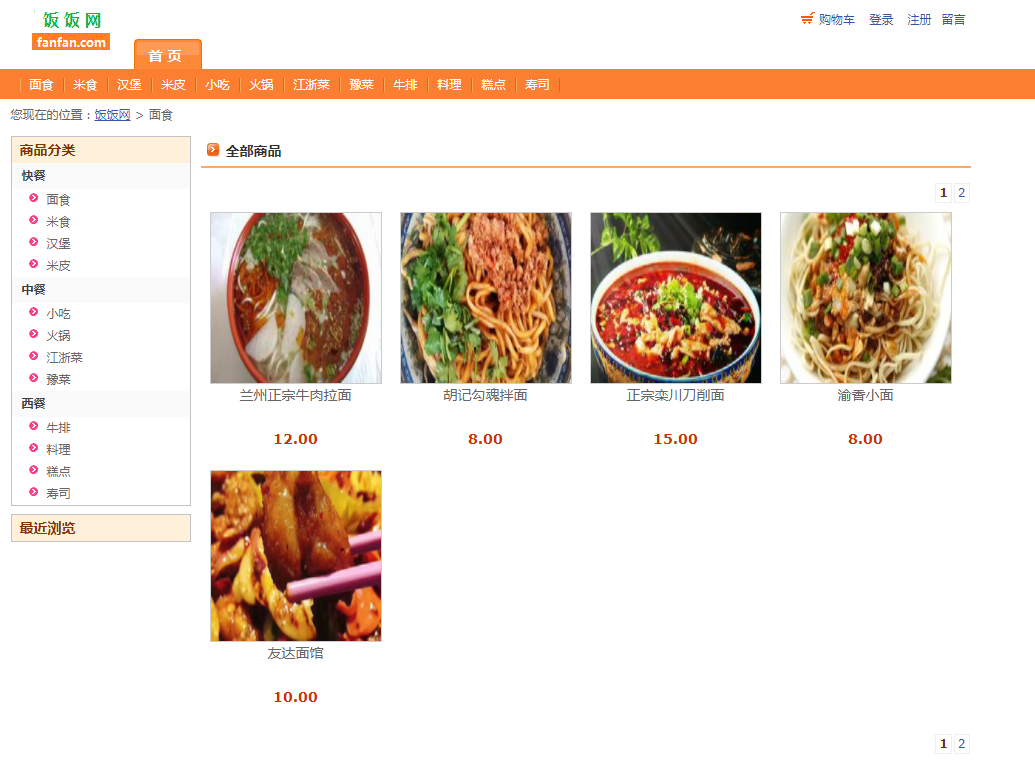Select 糕点 in the orange navigation bar
The image size is (1035, 767).
click(493, 84)
